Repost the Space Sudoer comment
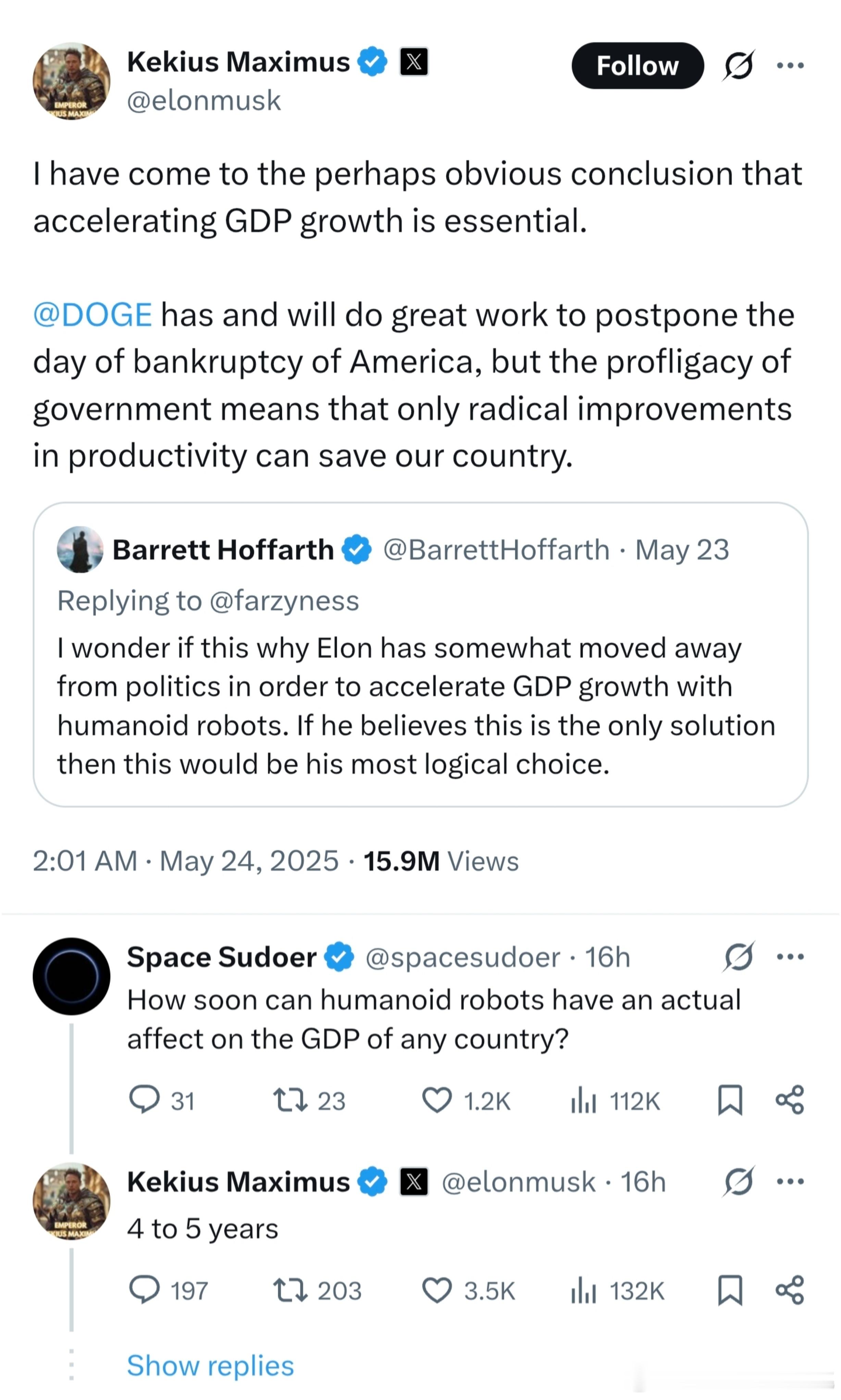The image size is (841, 1400). 309,1100
